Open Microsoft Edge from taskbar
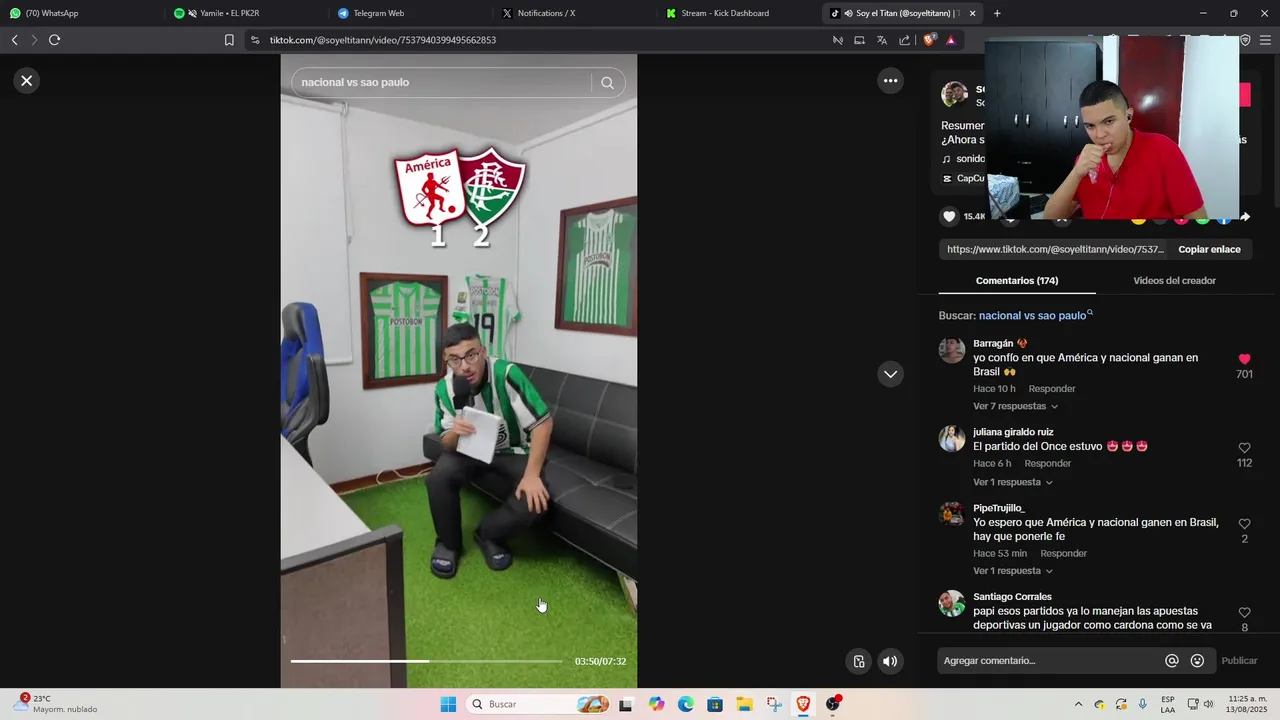This screenshot has width=1280, height=720. [685, 704]
